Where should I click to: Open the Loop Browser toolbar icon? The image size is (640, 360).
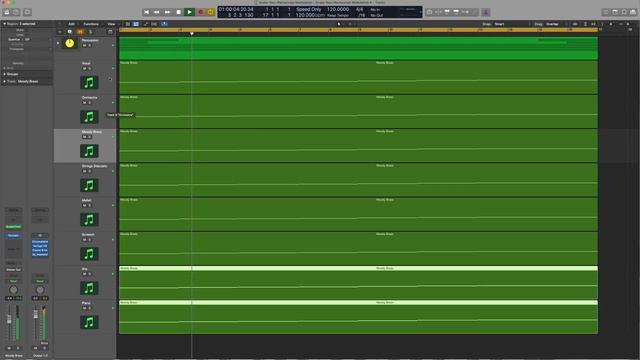pyautogui.click(x=624, y=12)
